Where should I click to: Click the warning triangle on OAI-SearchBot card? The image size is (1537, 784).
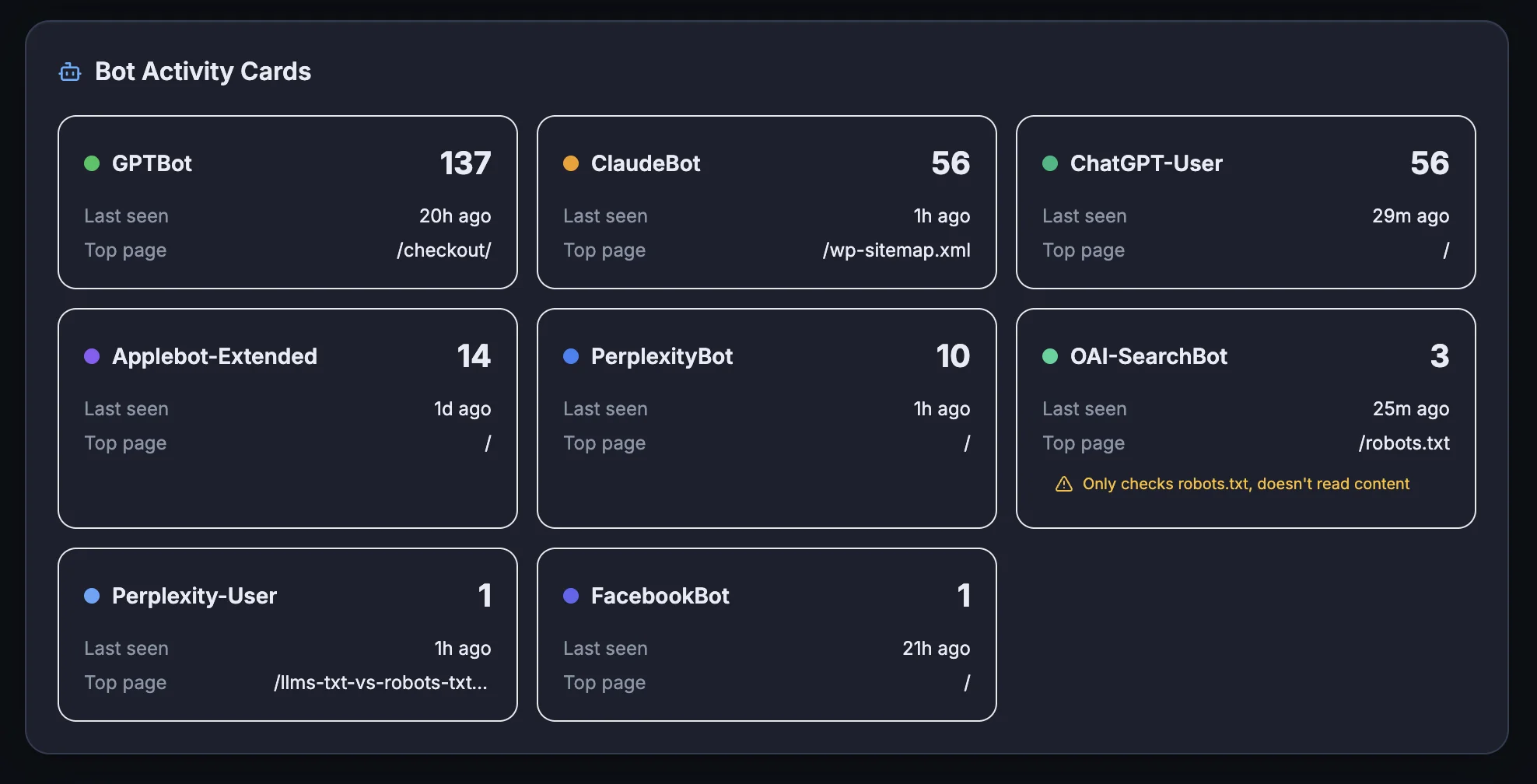pos(1063,484)
